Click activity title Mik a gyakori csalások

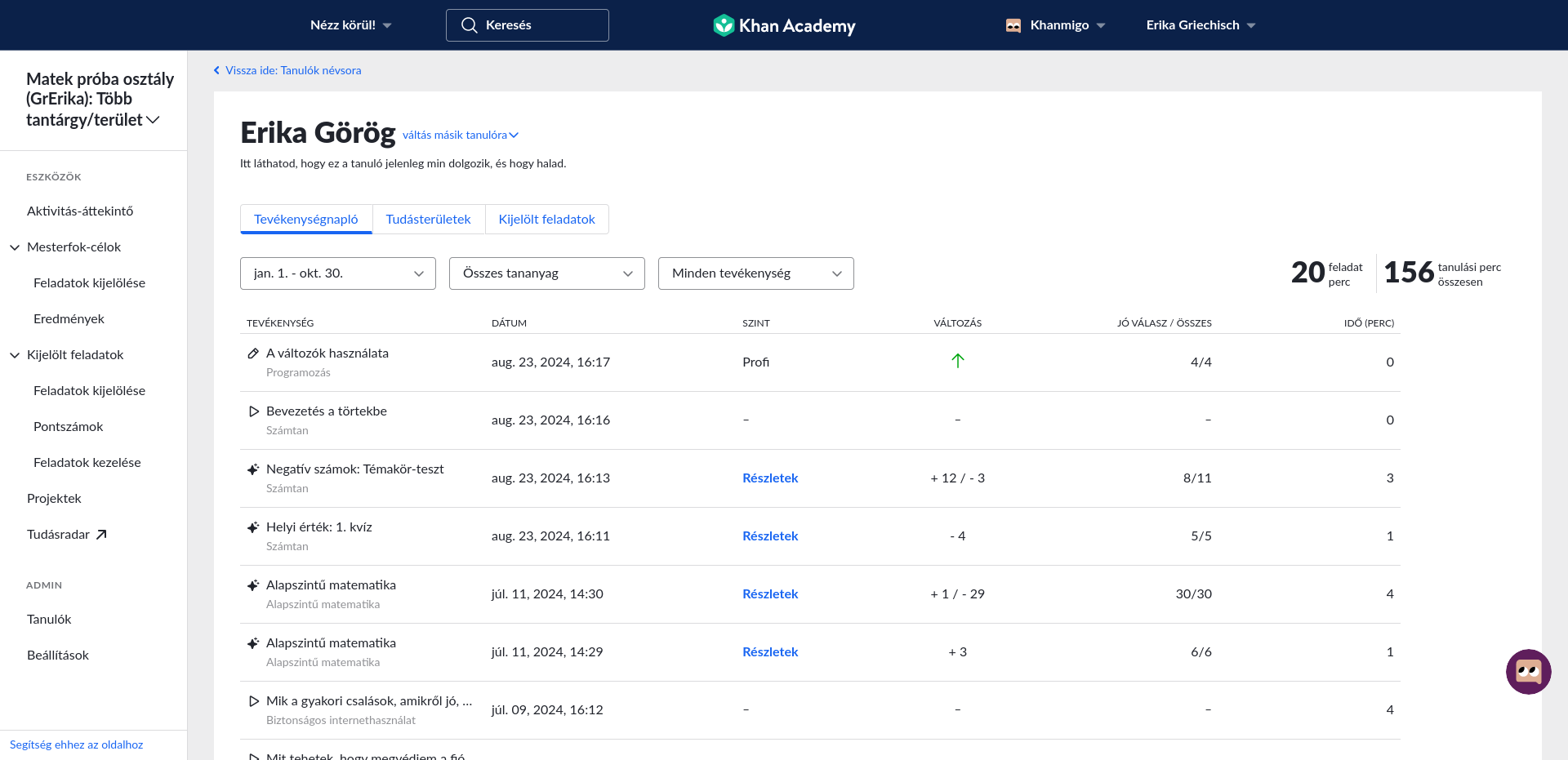point(369,700)
